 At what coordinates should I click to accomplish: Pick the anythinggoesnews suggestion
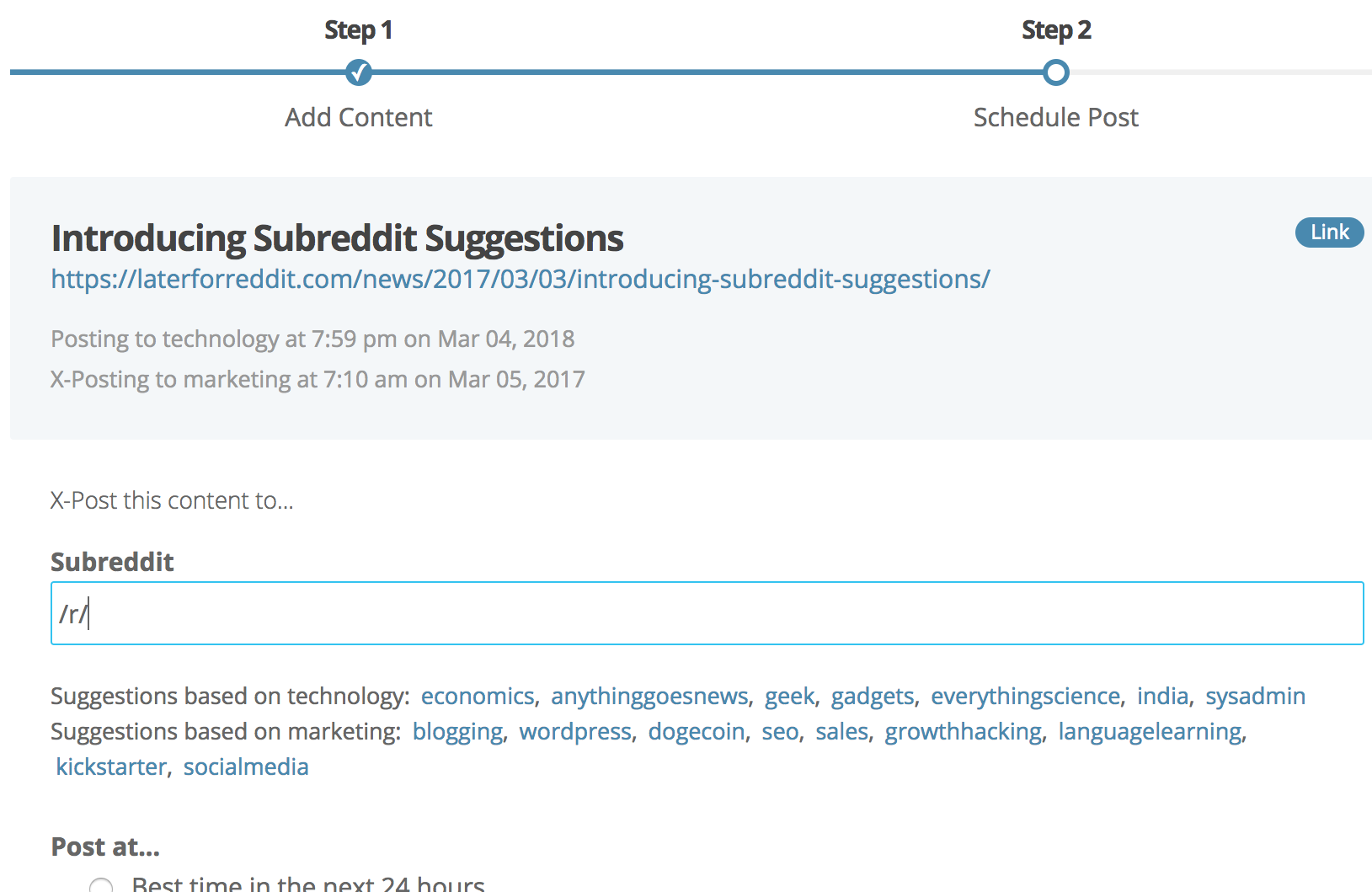649,696
